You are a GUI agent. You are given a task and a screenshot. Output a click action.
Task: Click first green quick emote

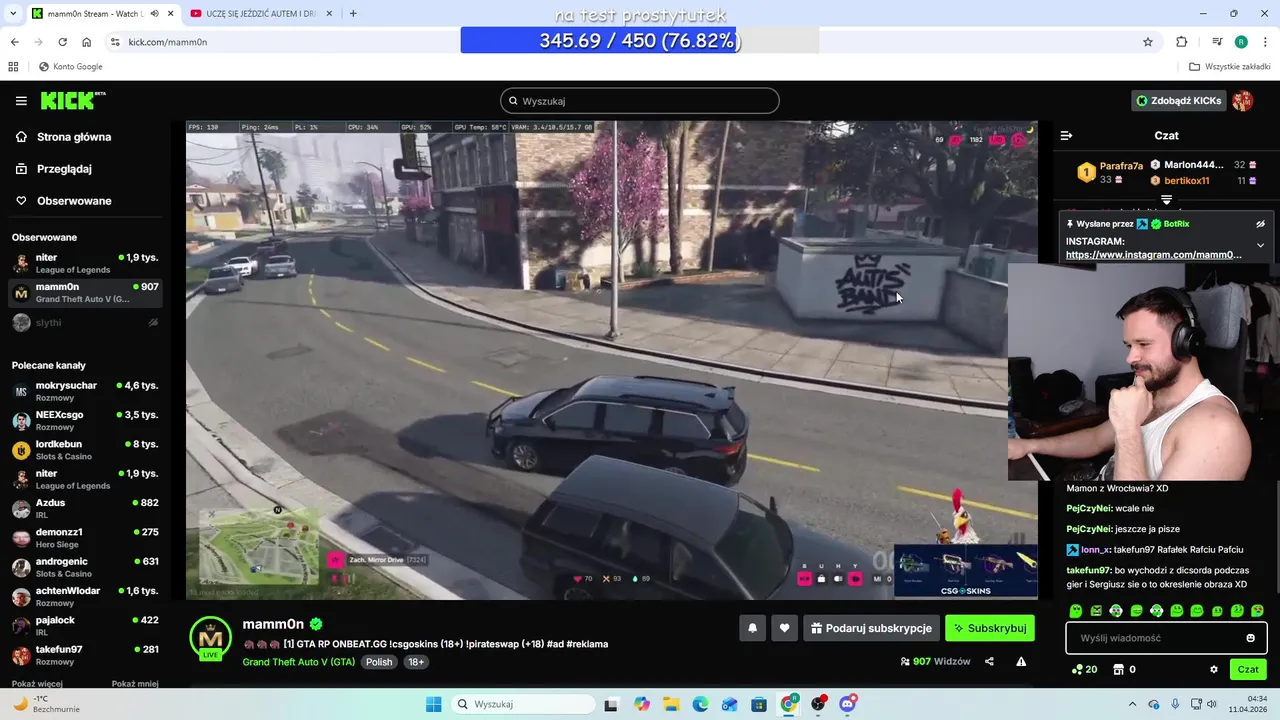(1076, 610)
